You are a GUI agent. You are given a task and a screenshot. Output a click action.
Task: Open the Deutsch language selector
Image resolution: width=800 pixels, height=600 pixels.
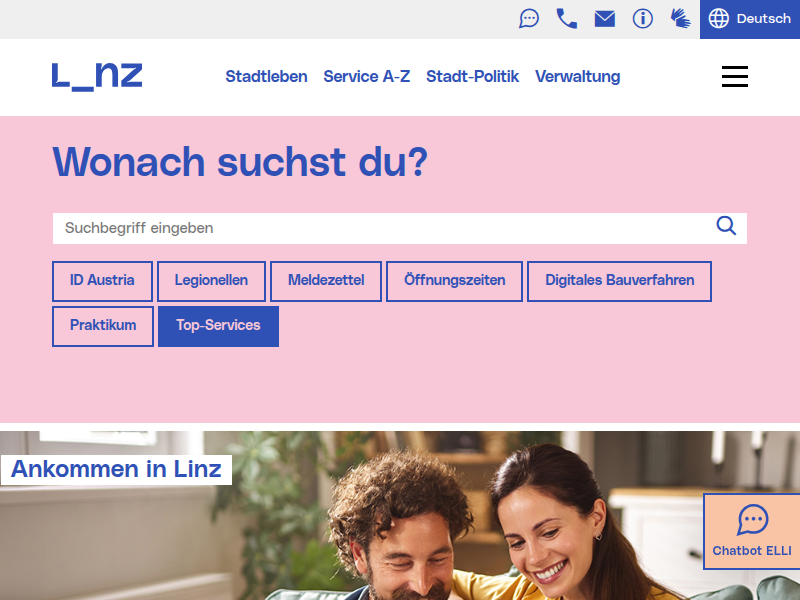tap(749, 19)
